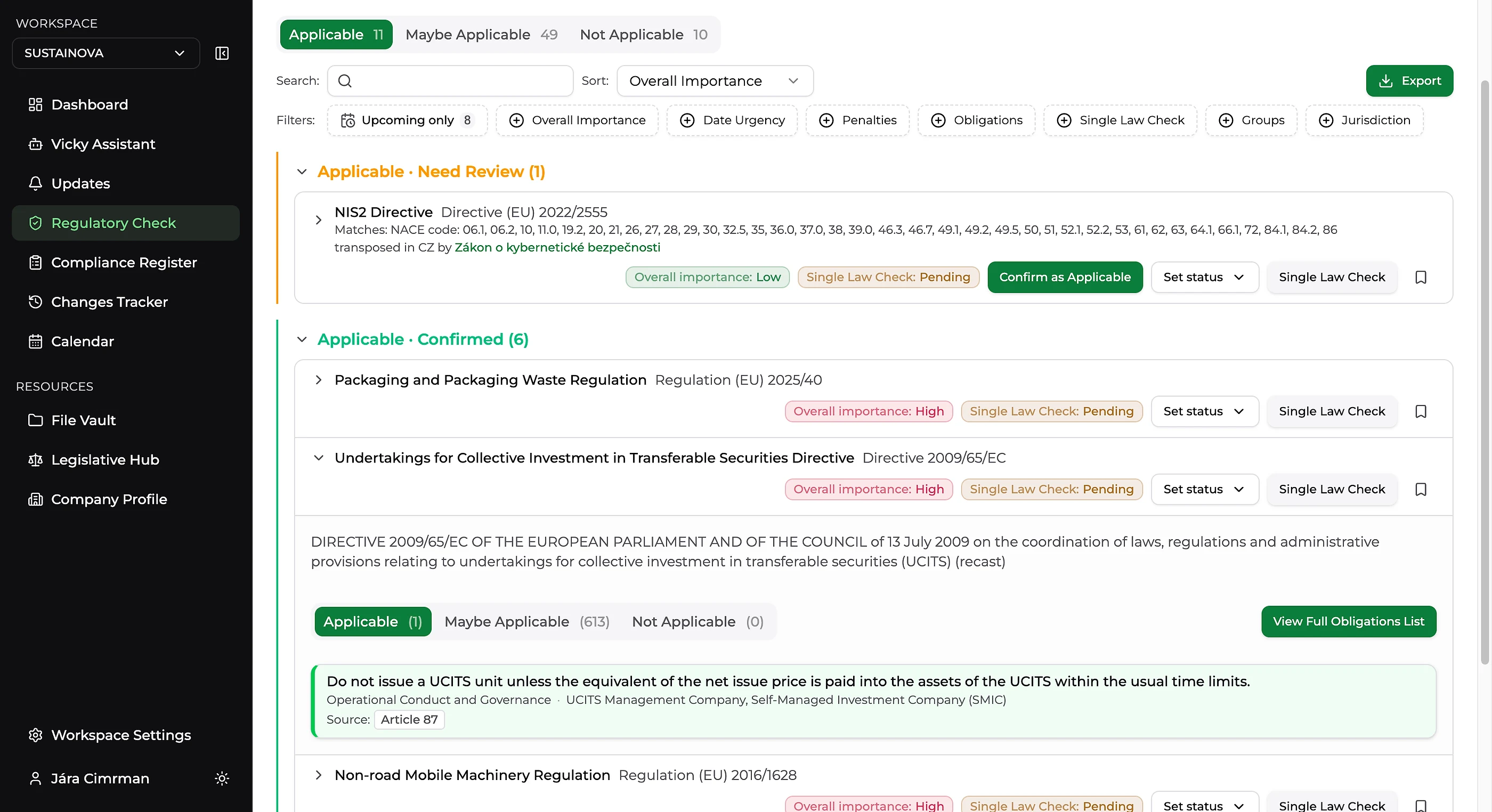The width and height of the screenshot is (1492, 812).
Task: Collapse the sidebar panel icon
Action: pos(222,53)
